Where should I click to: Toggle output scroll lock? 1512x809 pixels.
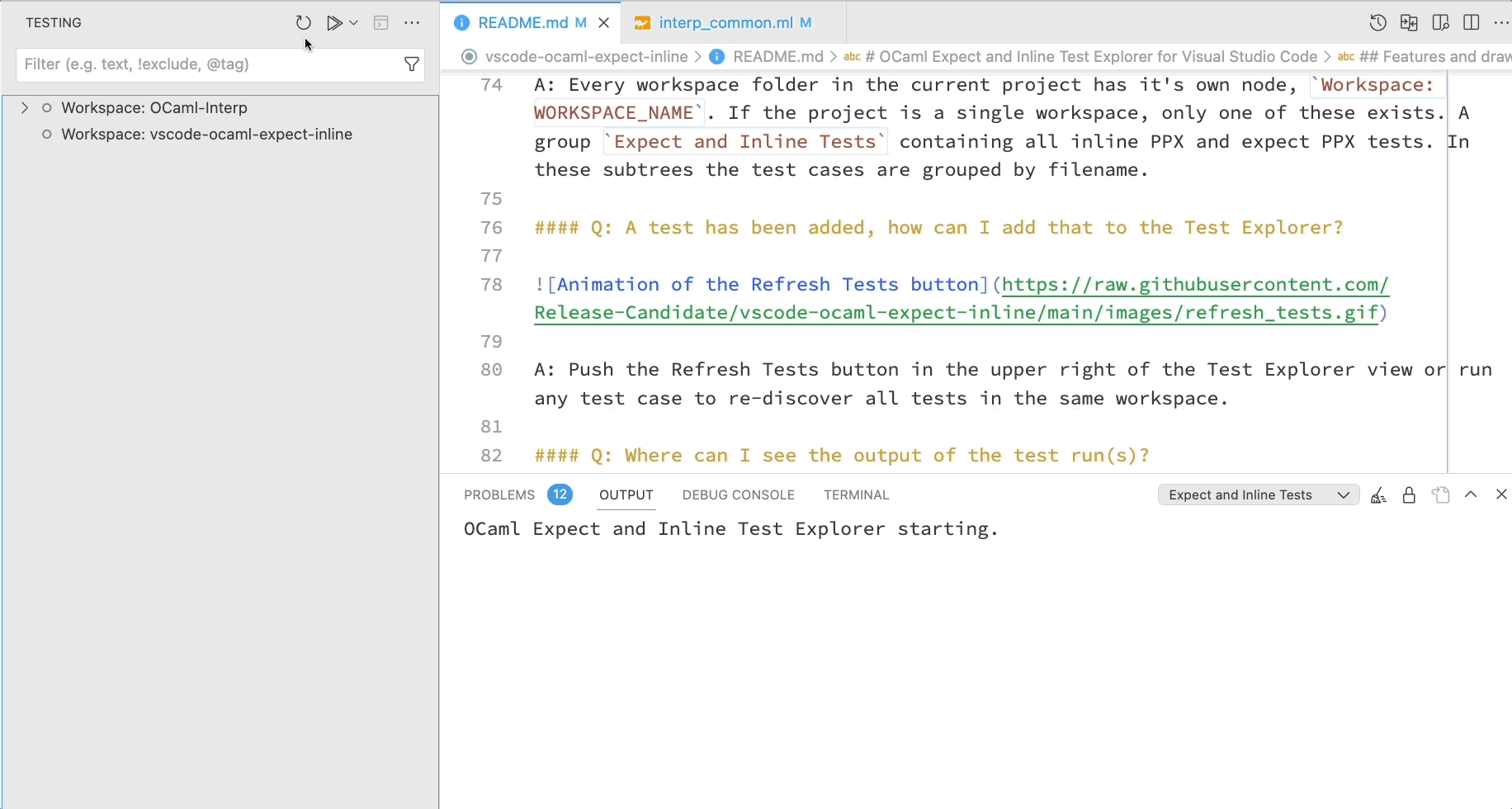(1409, 495)
